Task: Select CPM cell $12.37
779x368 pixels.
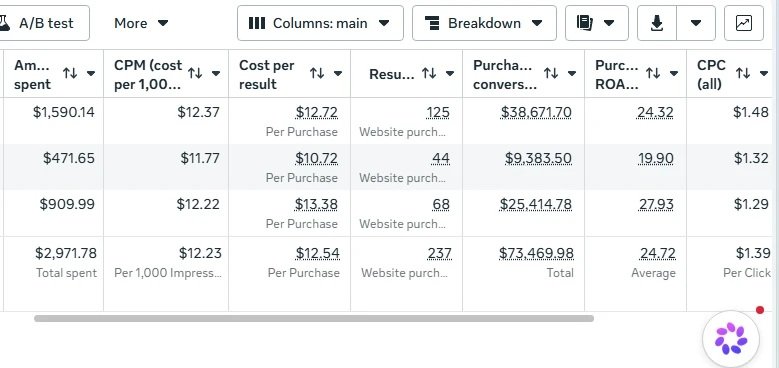Action: [x=198, y=112]
